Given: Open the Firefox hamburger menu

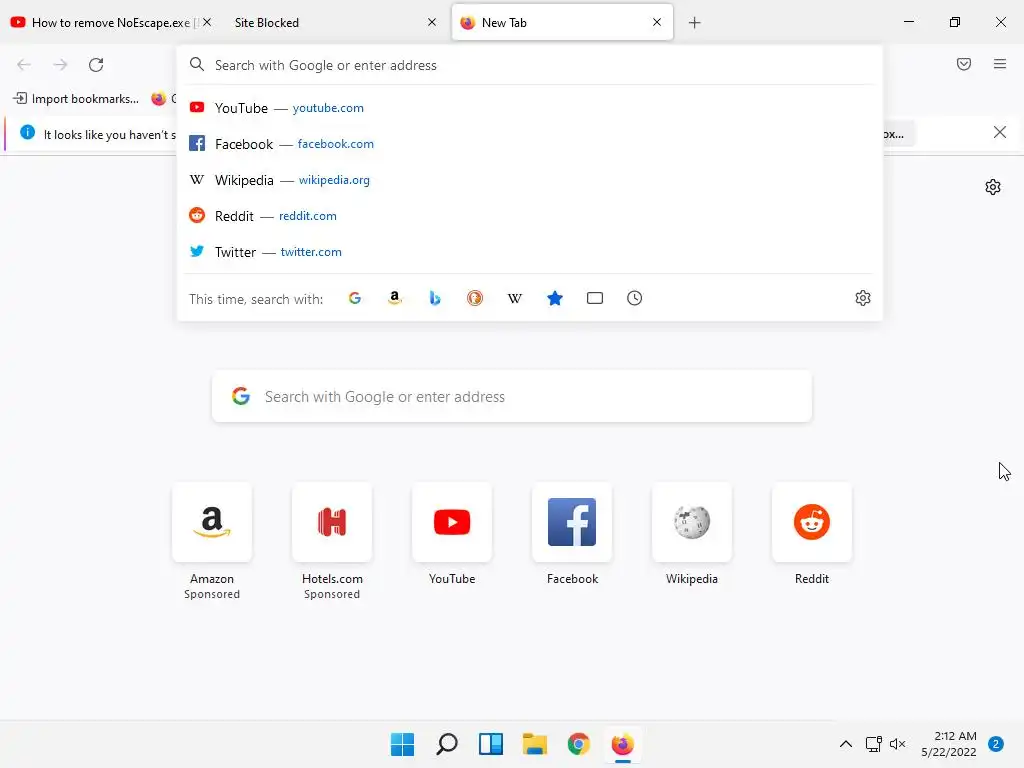Looking at the screenshot, I should click(x=1000, y=64).
